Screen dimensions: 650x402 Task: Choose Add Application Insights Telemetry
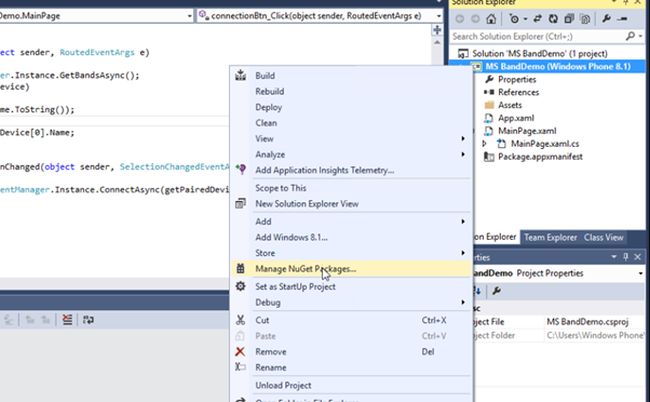tap(352, 170)
